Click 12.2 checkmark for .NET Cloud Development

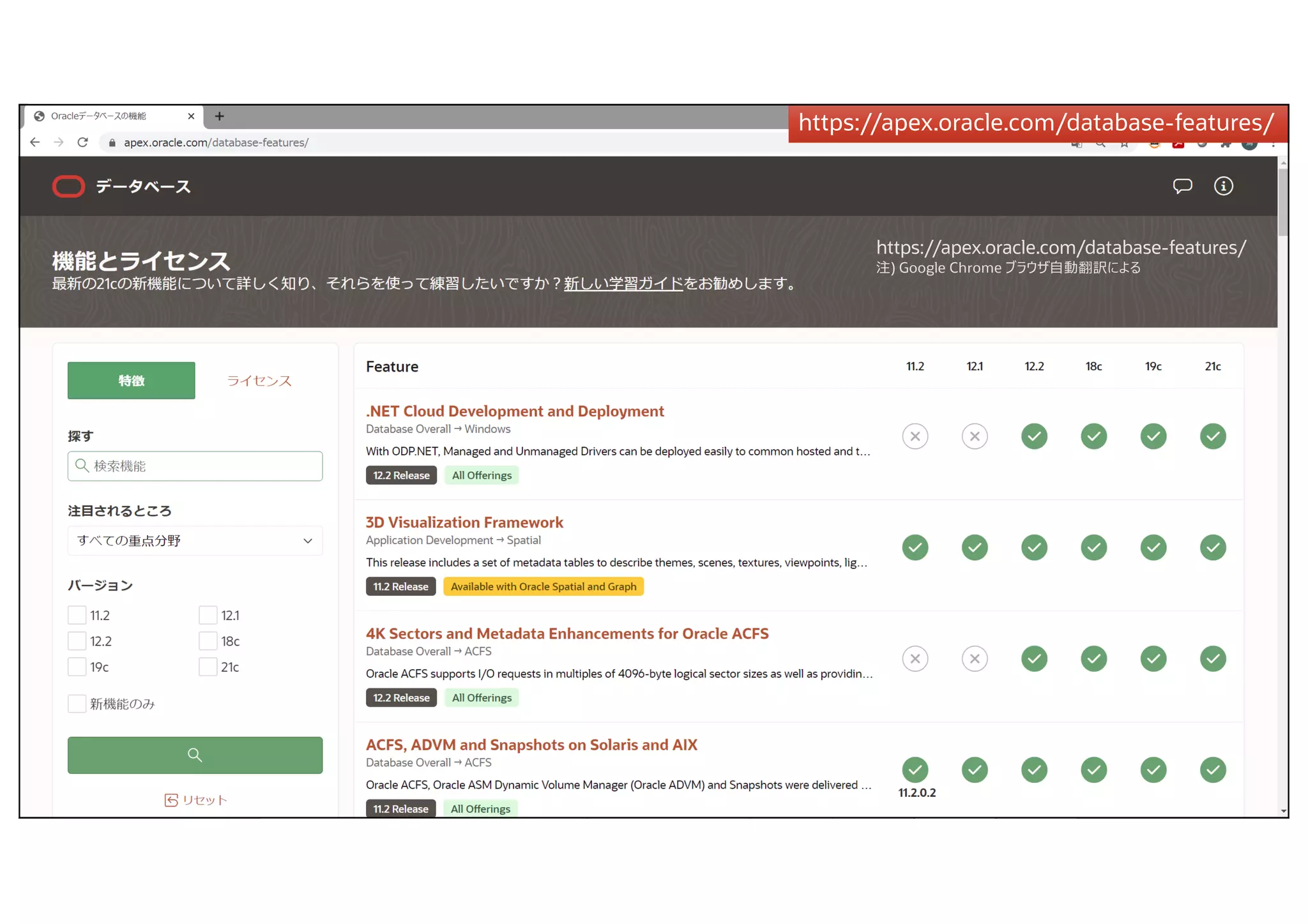point(1034,436)
